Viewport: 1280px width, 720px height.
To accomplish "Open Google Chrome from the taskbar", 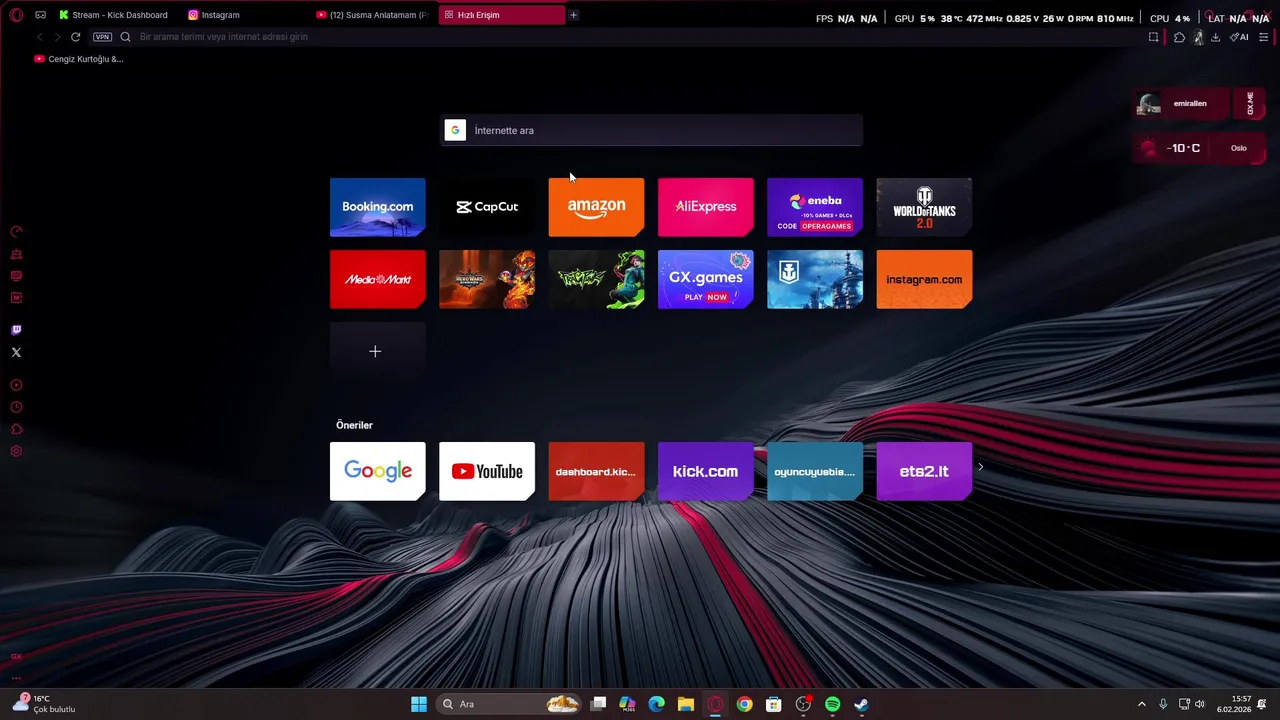I will [744, 704].
